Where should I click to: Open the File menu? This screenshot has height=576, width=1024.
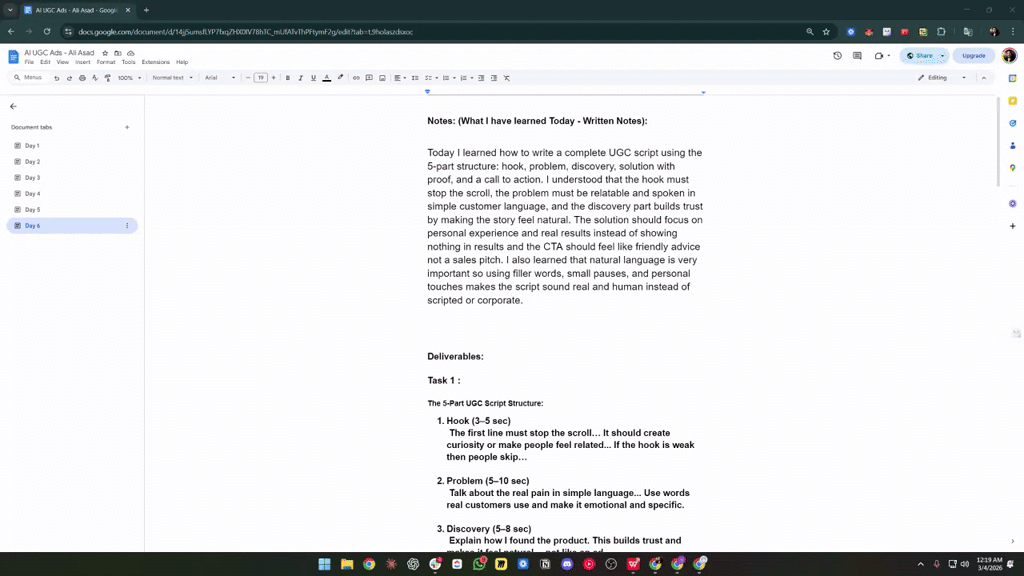pyautogui.click(x=29, y=62)
